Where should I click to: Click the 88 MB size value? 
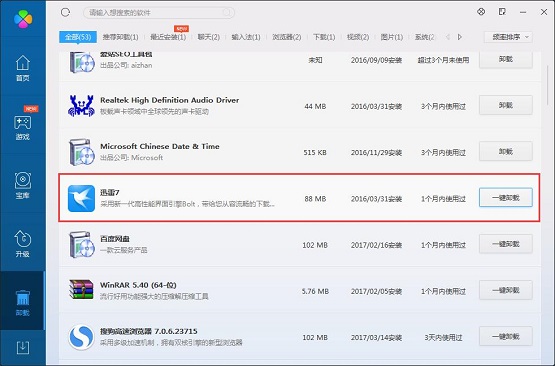click(x=315, y=199)
